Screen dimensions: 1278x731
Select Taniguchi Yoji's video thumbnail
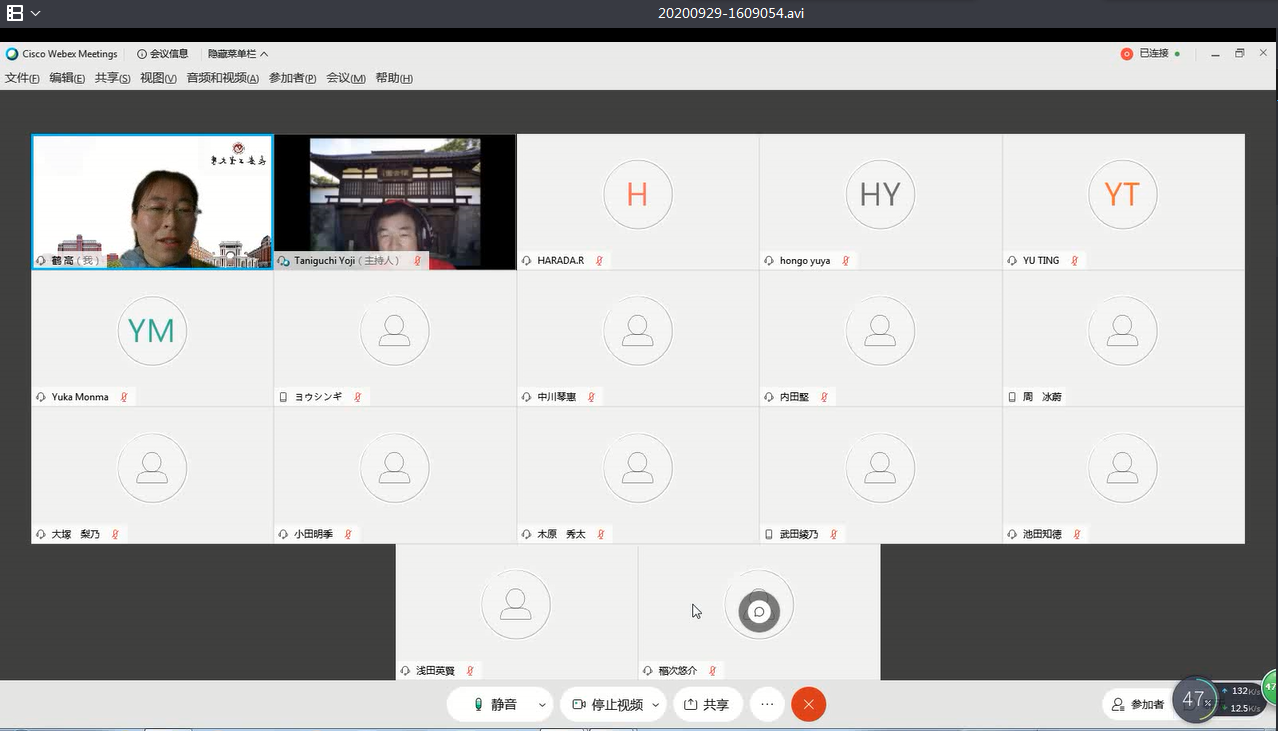[395, 200]
